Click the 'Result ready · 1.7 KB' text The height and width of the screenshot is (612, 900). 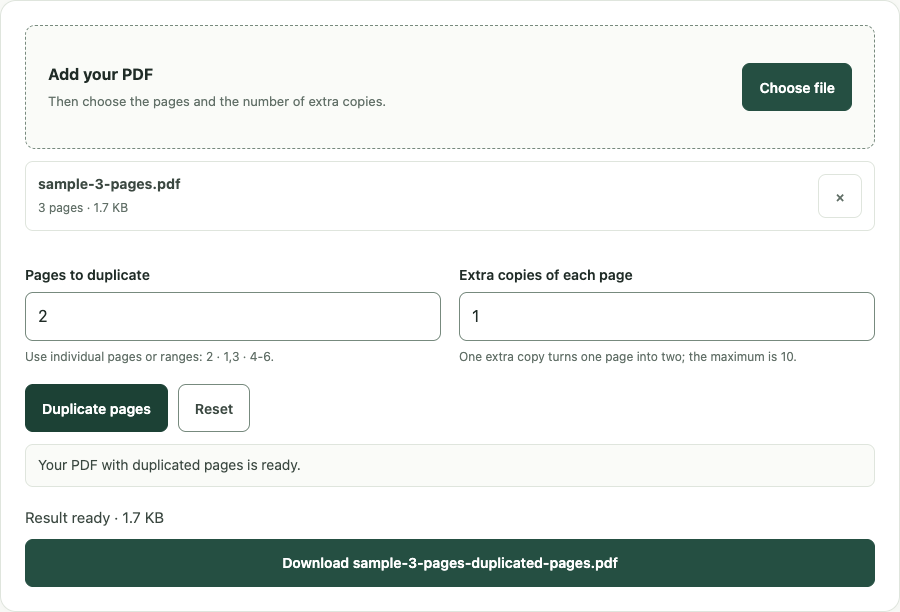[95, 518]
